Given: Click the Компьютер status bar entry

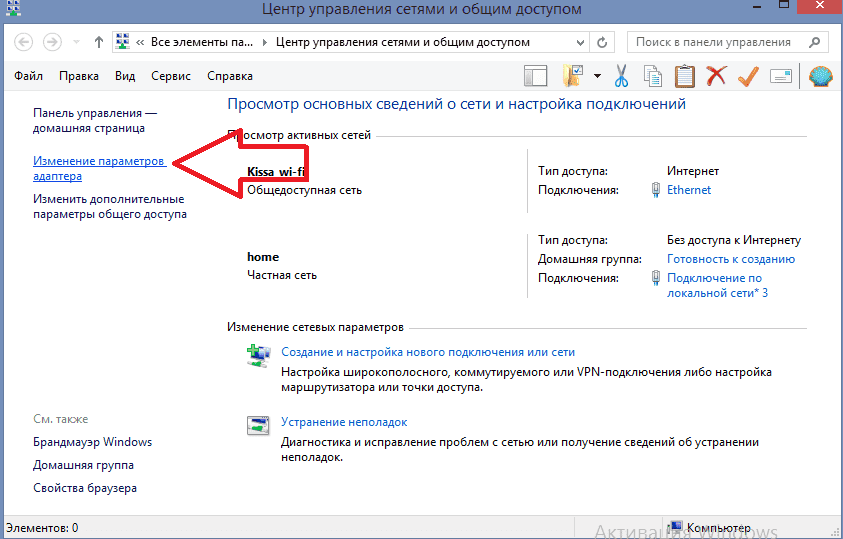Looking at the screenshot, I should point(711,528).
